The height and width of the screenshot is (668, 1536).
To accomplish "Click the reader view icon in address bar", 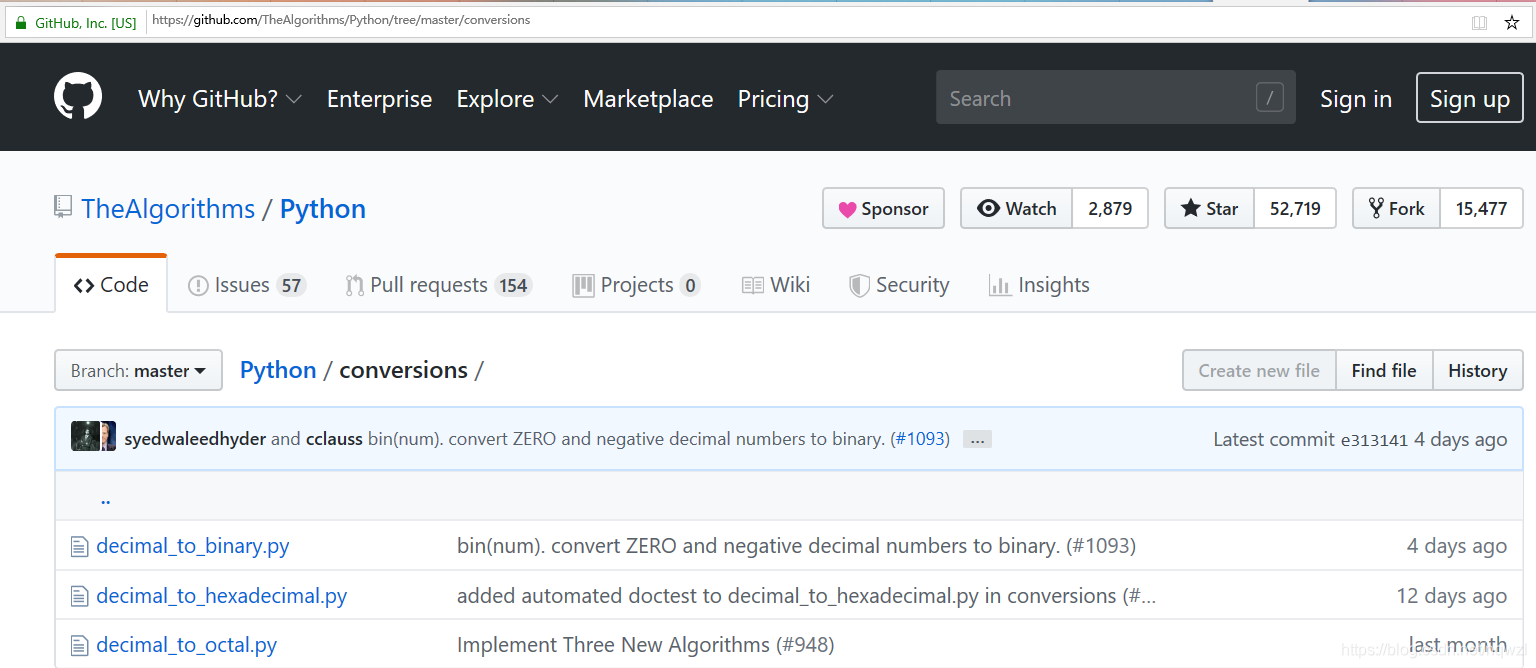I will point(1480,22).
